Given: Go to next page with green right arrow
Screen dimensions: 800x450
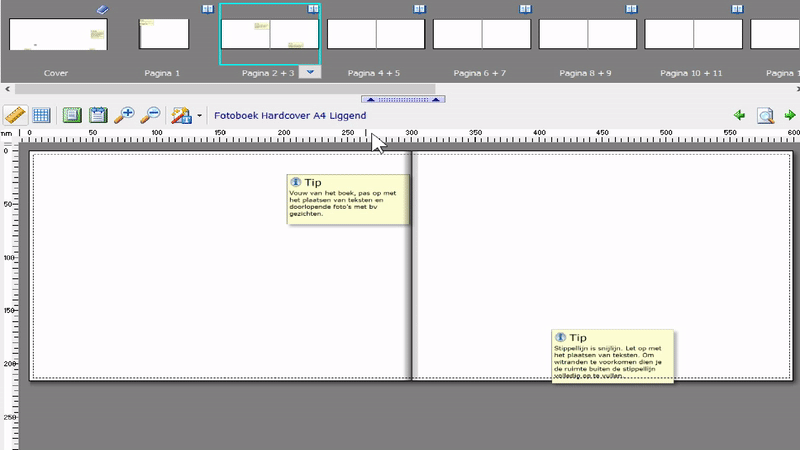Looking at the screenshot, I should [789, 116].
